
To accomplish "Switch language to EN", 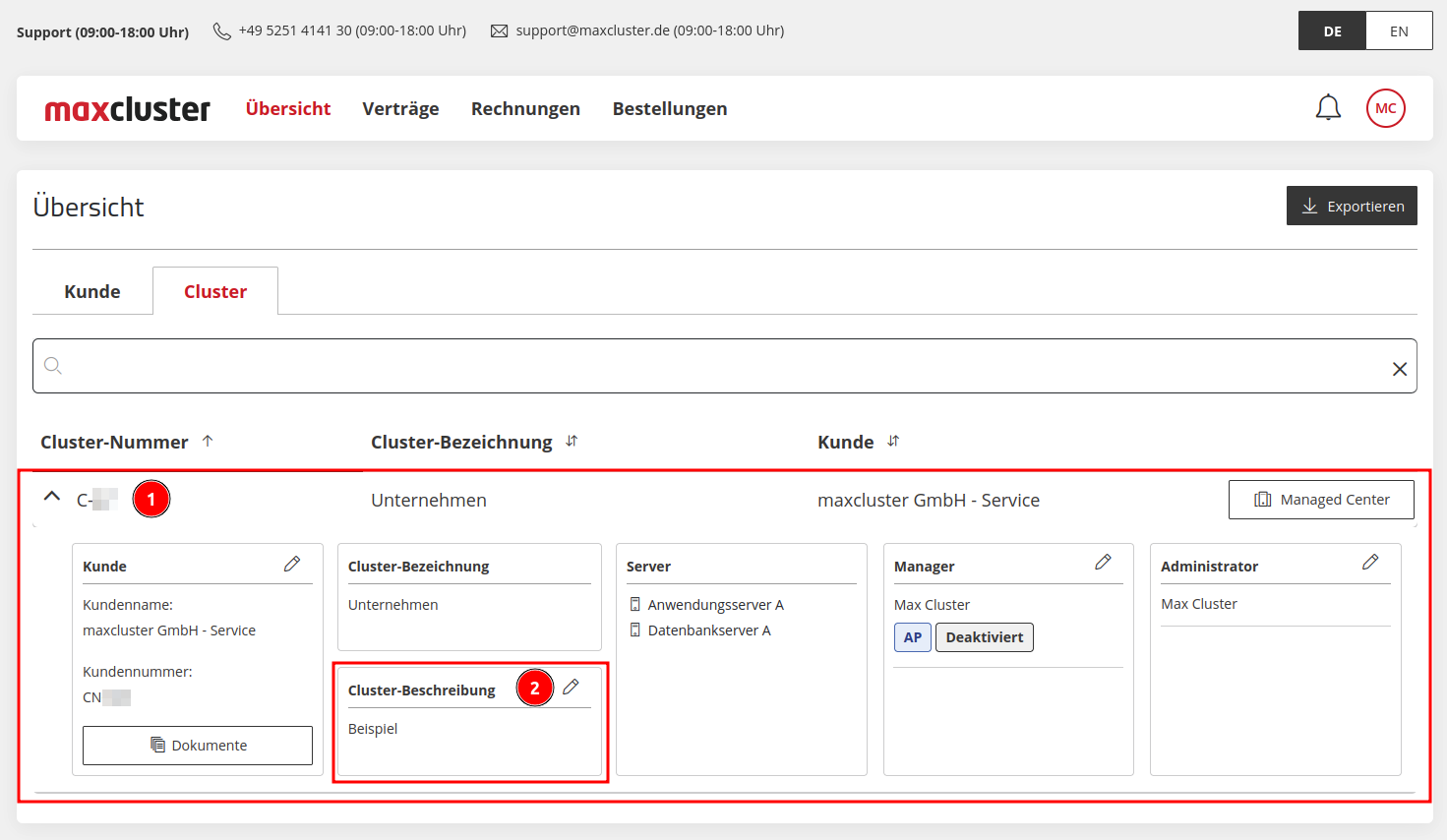I will coord(1399,30).
